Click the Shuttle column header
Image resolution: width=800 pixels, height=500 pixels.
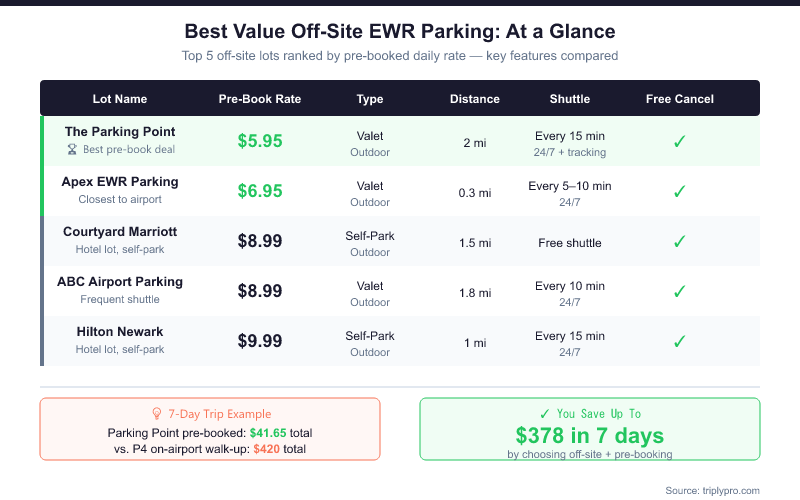pos(570,99)
